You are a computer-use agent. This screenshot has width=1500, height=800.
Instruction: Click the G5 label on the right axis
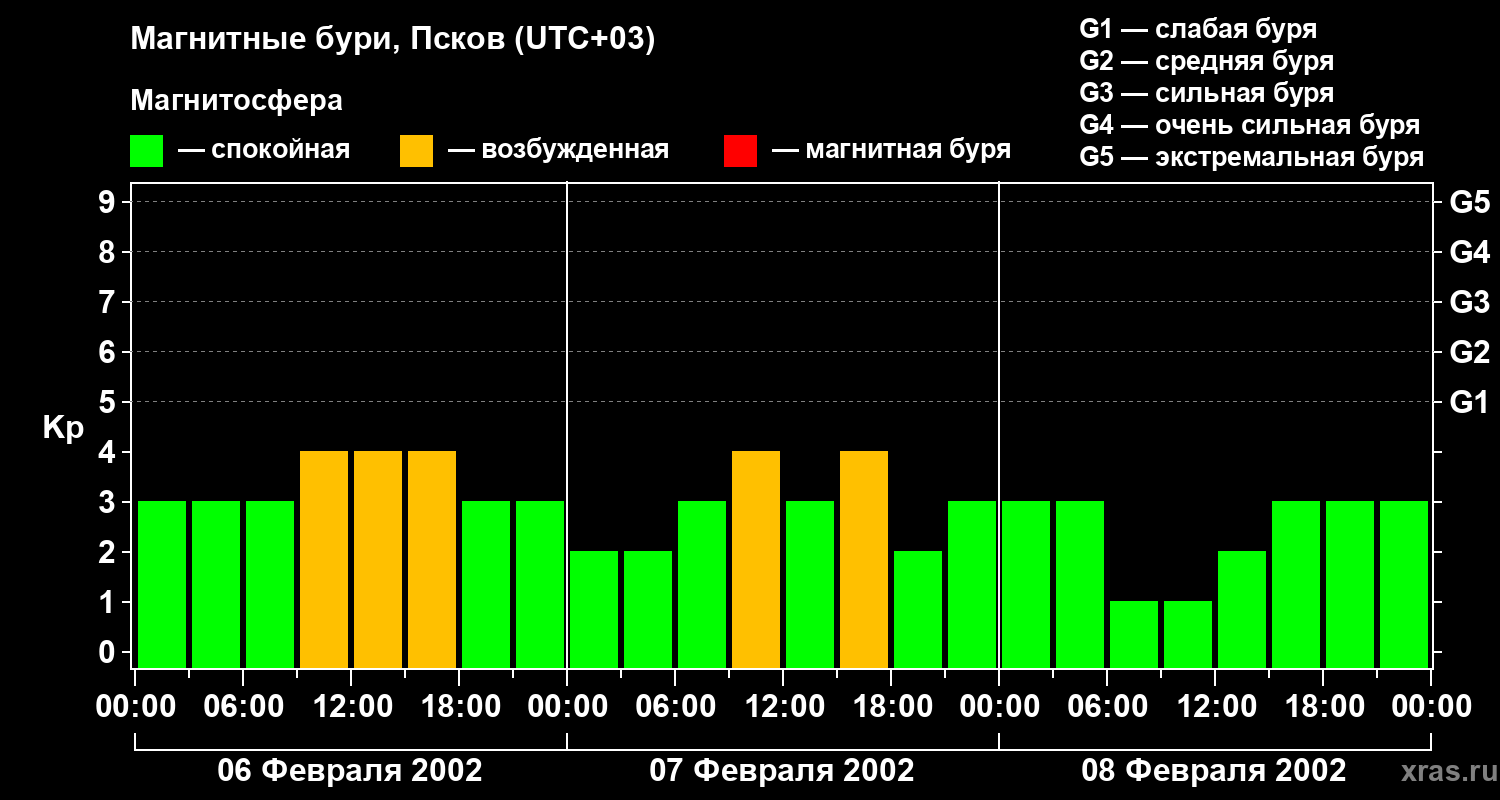[x=1469, y=203]
